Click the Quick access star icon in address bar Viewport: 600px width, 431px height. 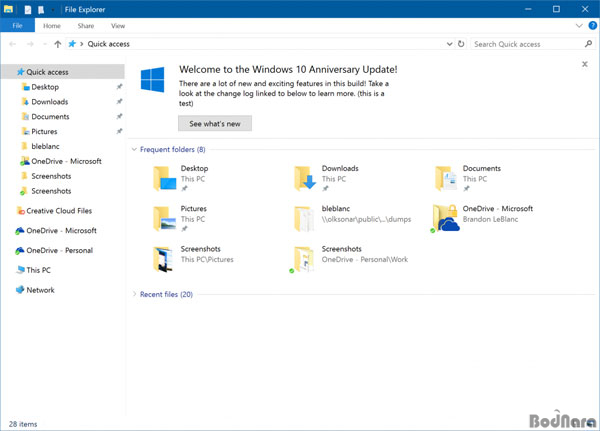click(x=72, y=44)
